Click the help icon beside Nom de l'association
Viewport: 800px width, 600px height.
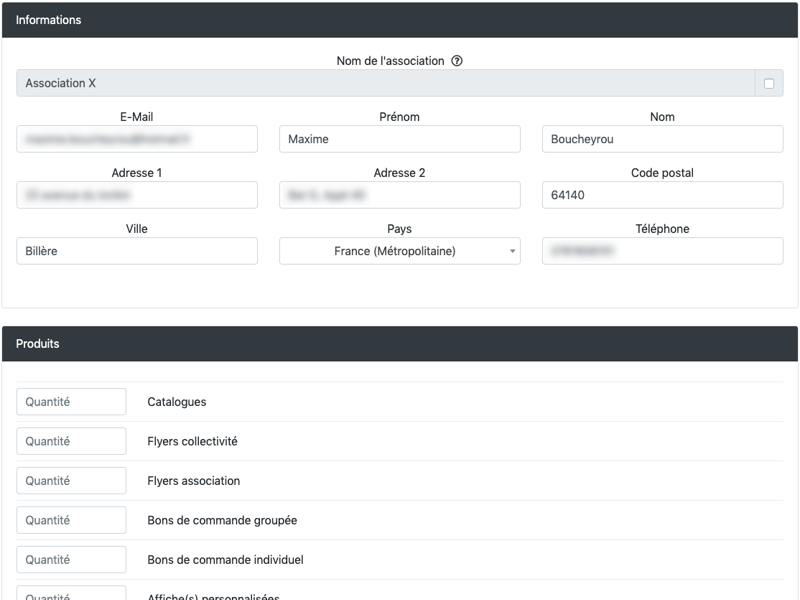point(457,61)
